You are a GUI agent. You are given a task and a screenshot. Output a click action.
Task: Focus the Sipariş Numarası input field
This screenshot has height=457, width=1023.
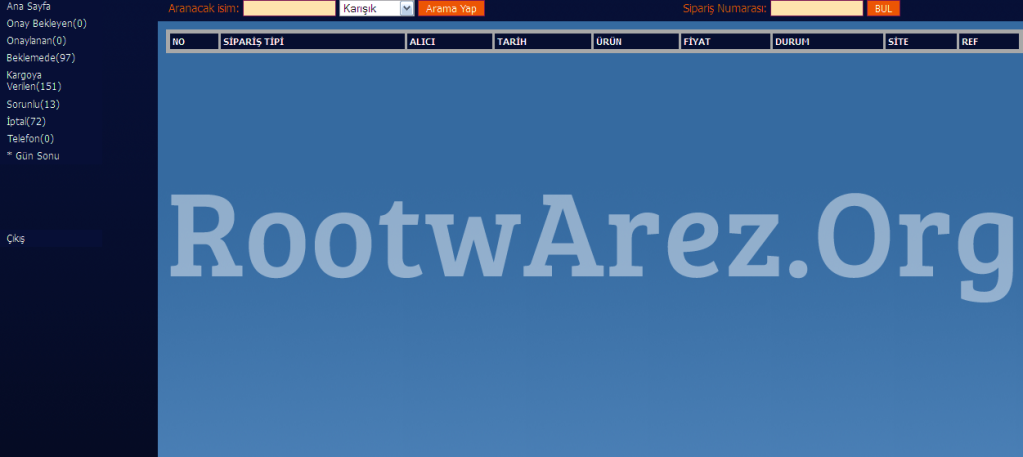[x=816, y=8]
